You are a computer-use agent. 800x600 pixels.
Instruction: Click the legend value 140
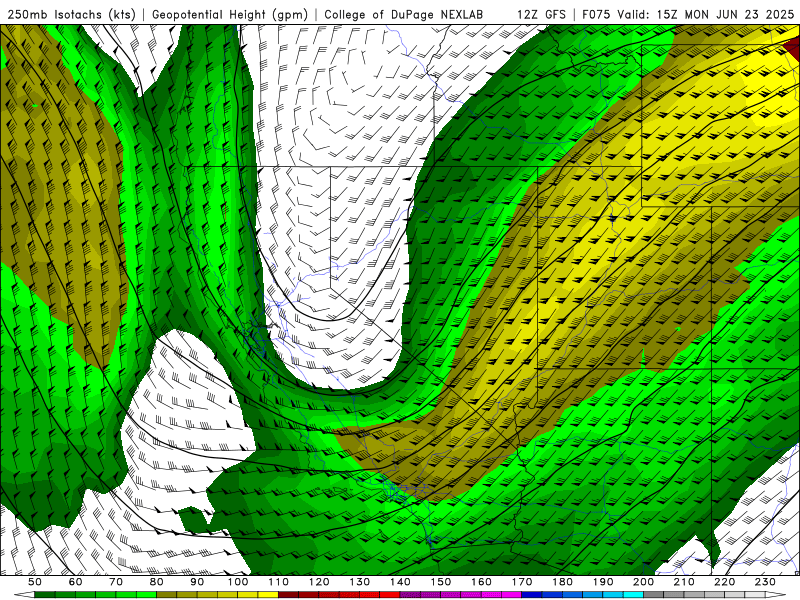tap(400, 582)
